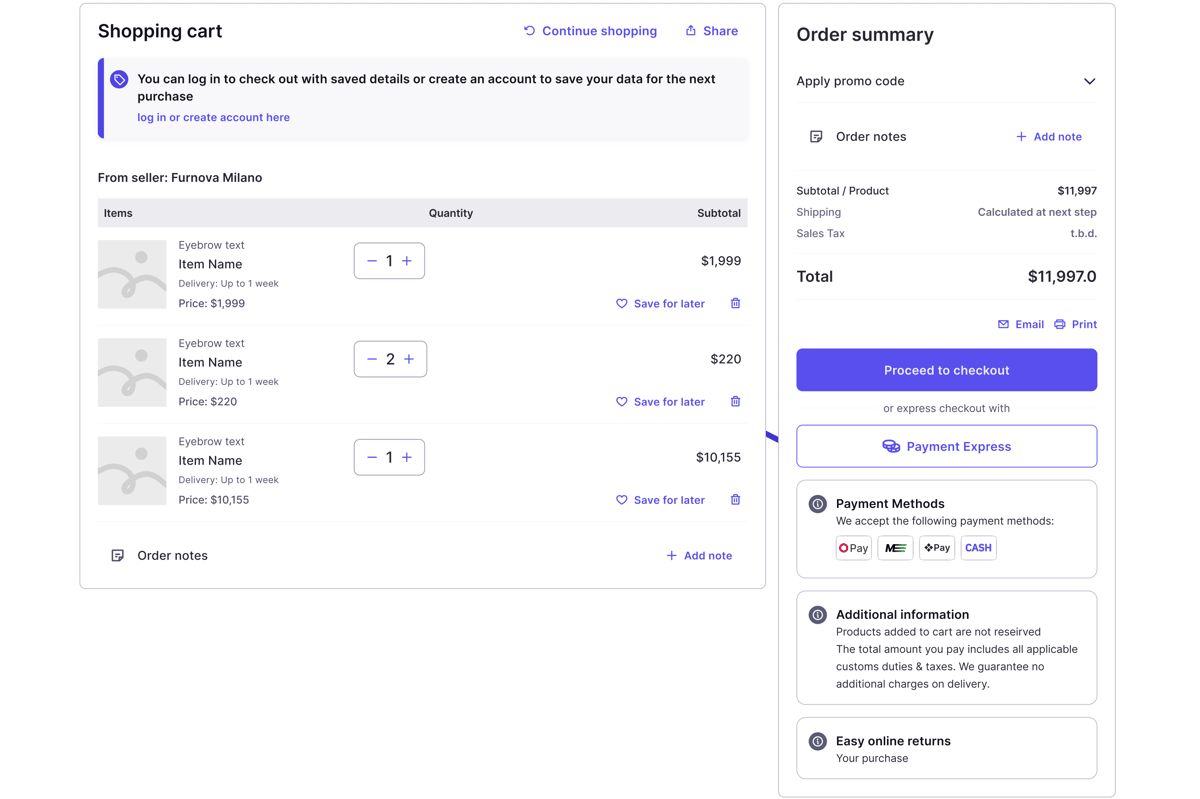Delete the $1,999 item with trash icon
Screen dimensions: 1200x799
point(735,303)
